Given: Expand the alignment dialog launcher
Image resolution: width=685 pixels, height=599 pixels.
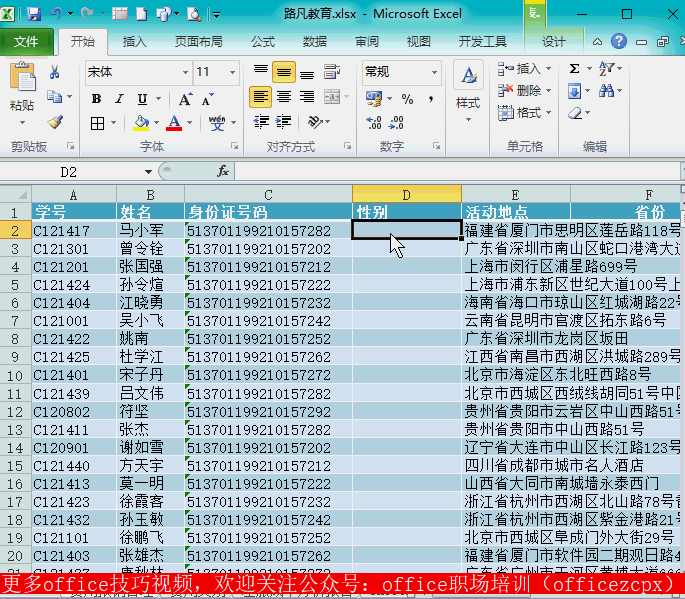Looking at the screenshot, I should pyautogui.click(x=348, y=146).
